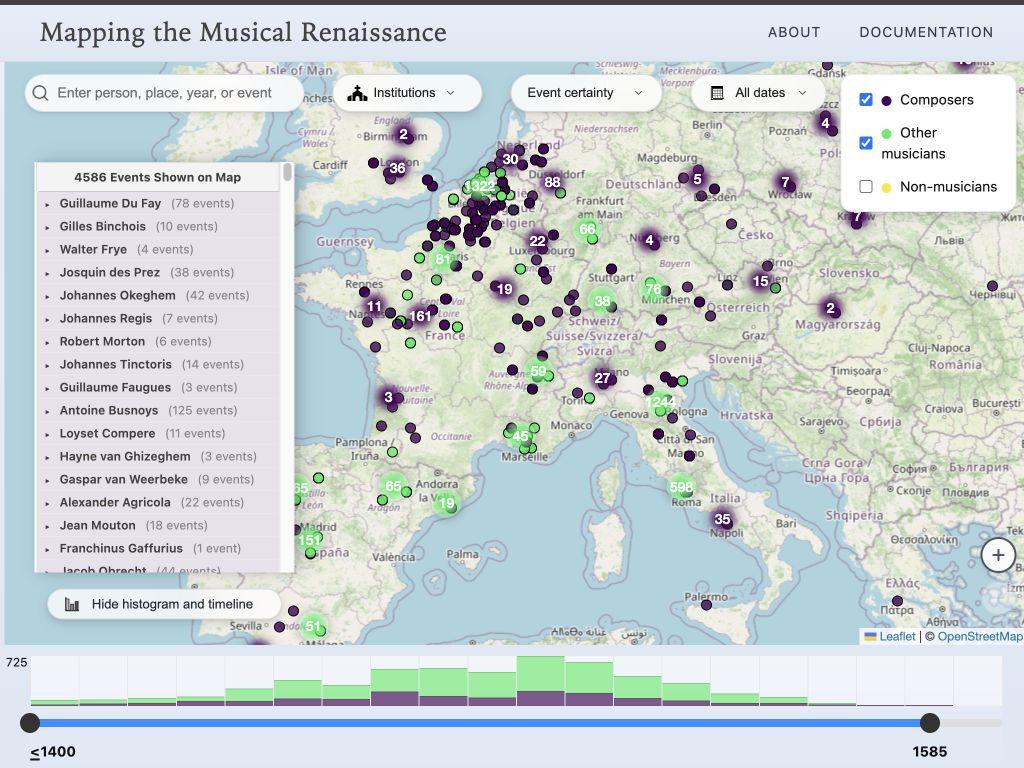
Task: Click the Institutions church icon
Action: (x=357, y=93)
